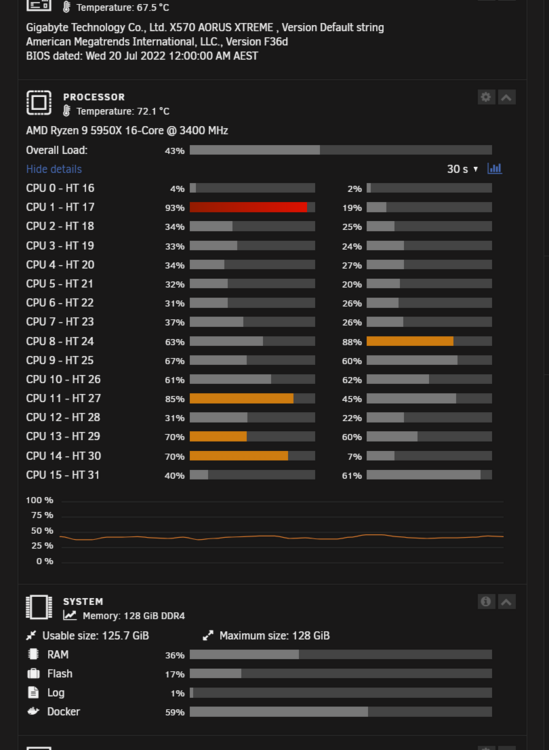The height and width of the screenshot is (750, 549).
Task: Click the Docker whale icon
Action: (x=33, y=711)
